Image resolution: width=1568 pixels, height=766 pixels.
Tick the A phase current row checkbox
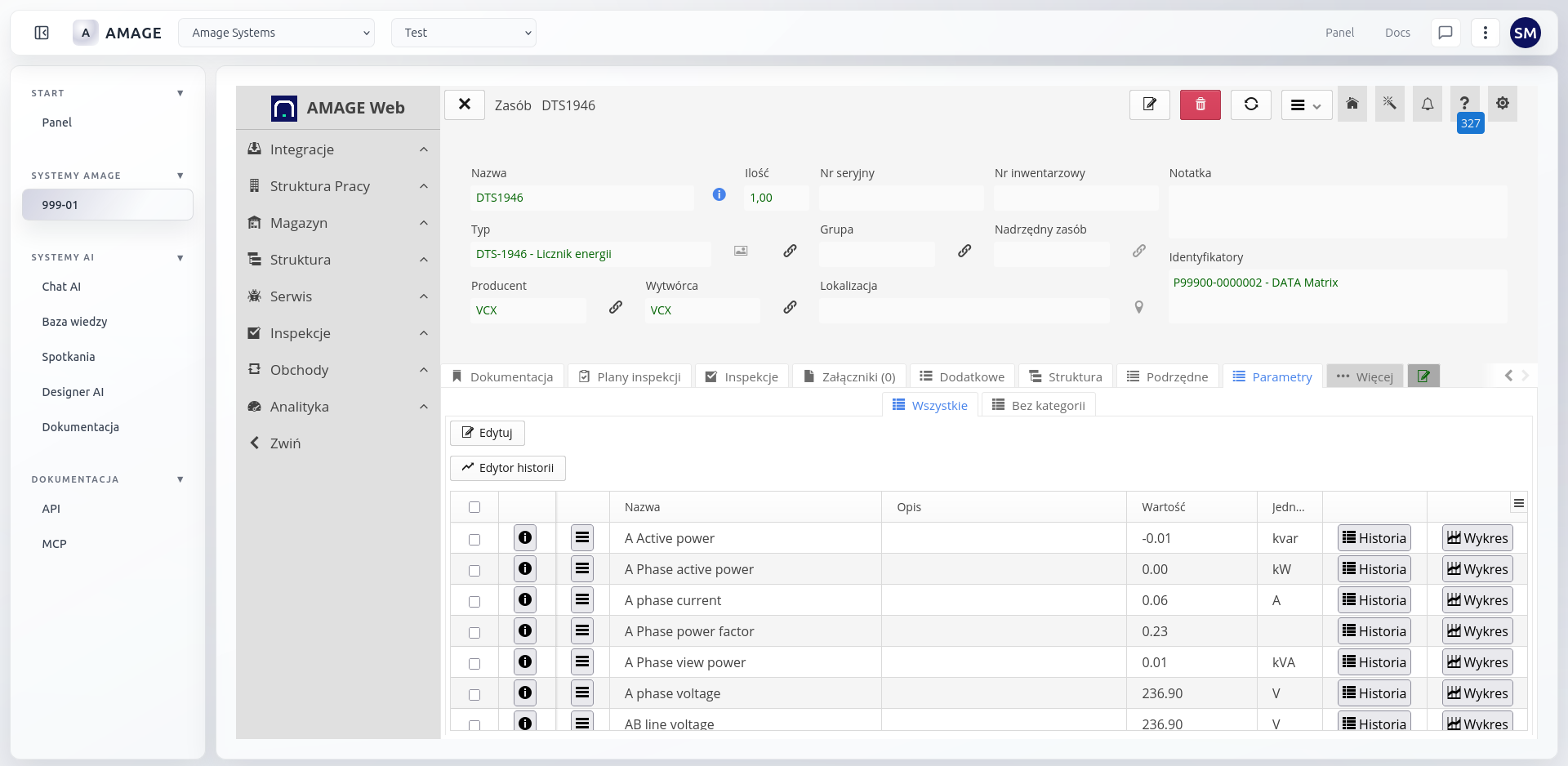pos(474,601)
